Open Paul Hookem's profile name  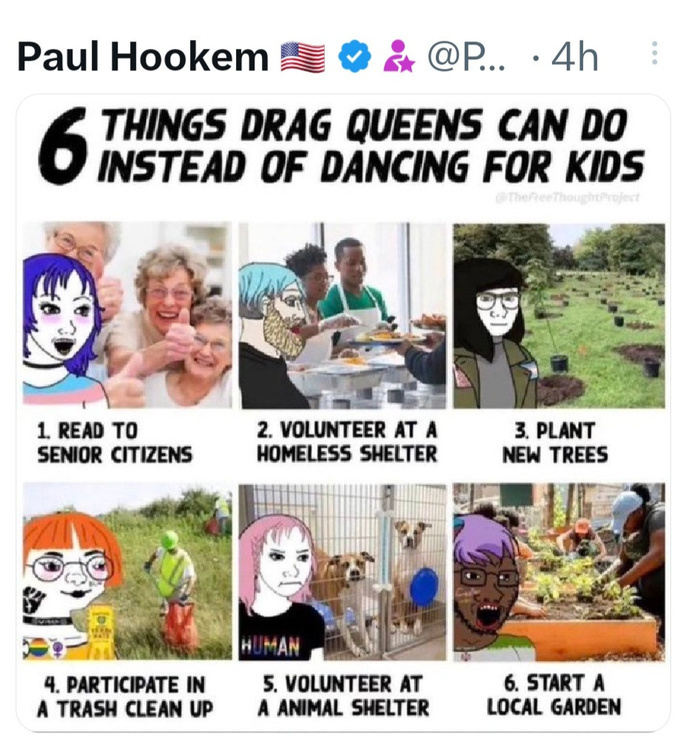[143, 57]
